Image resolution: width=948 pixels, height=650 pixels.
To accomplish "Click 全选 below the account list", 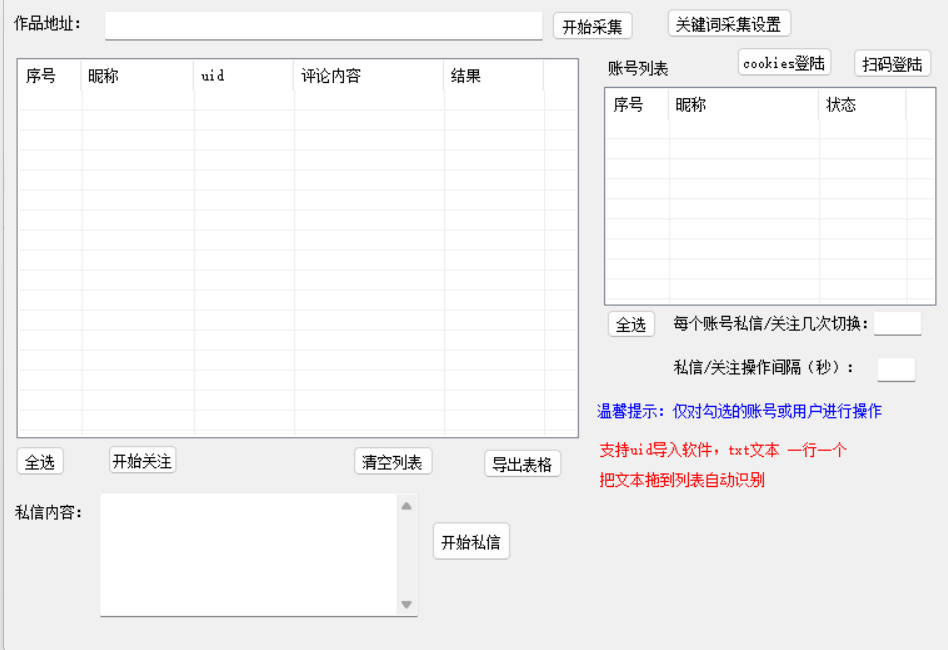I will tap(631, 325).
